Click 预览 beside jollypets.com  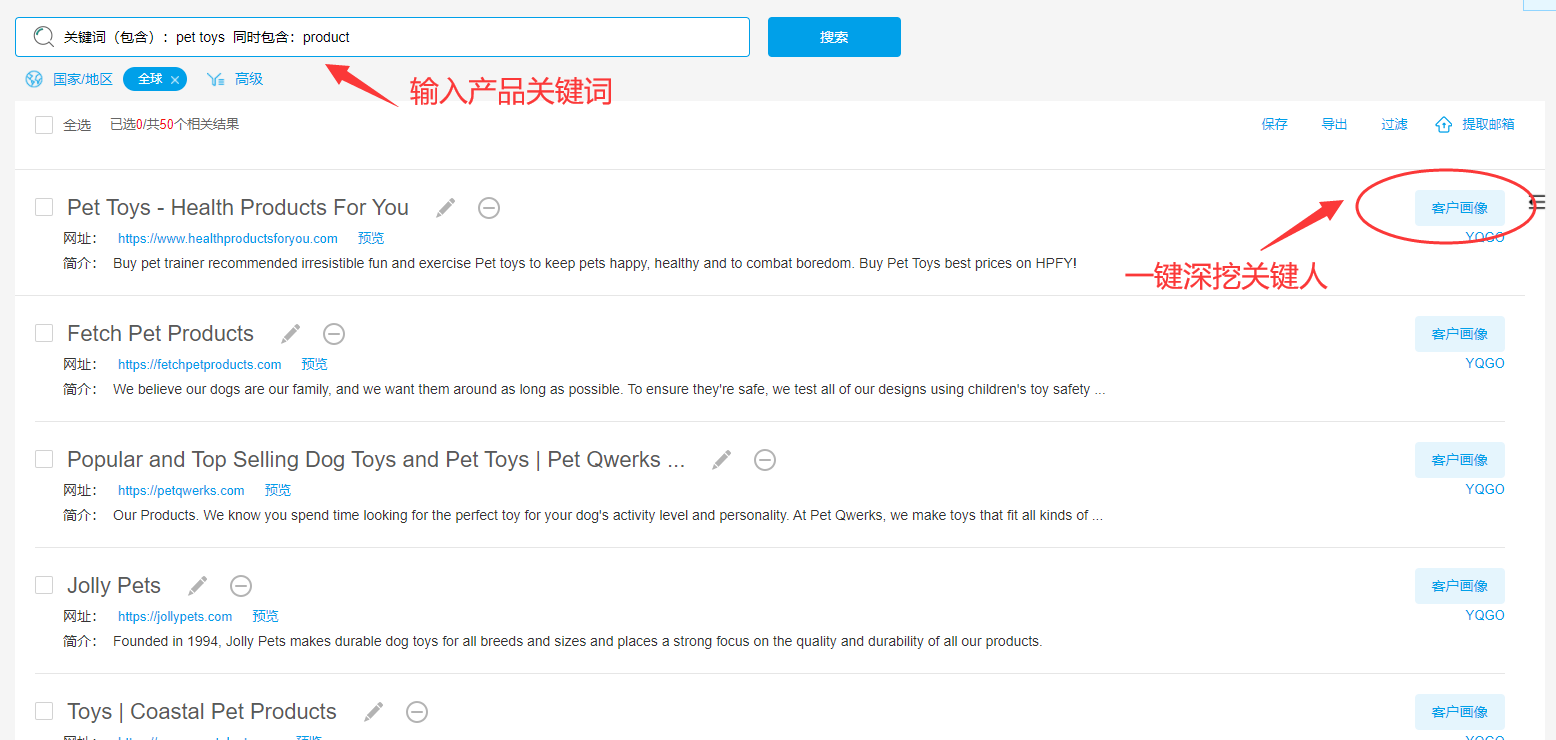pos(265,616)
